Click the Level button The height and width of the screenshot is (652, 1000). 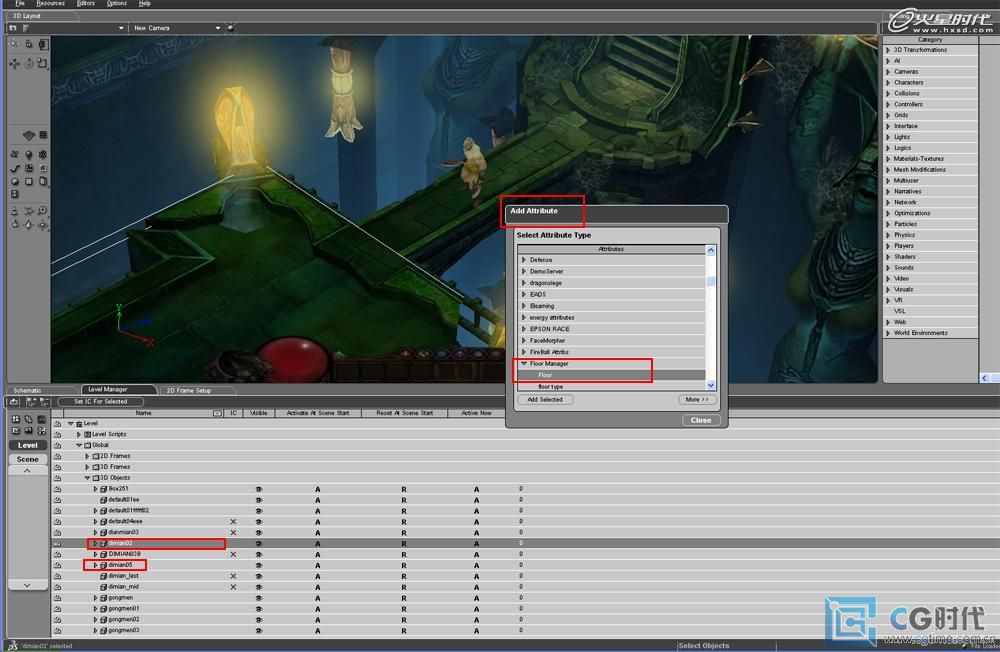[x=27, y=445]
